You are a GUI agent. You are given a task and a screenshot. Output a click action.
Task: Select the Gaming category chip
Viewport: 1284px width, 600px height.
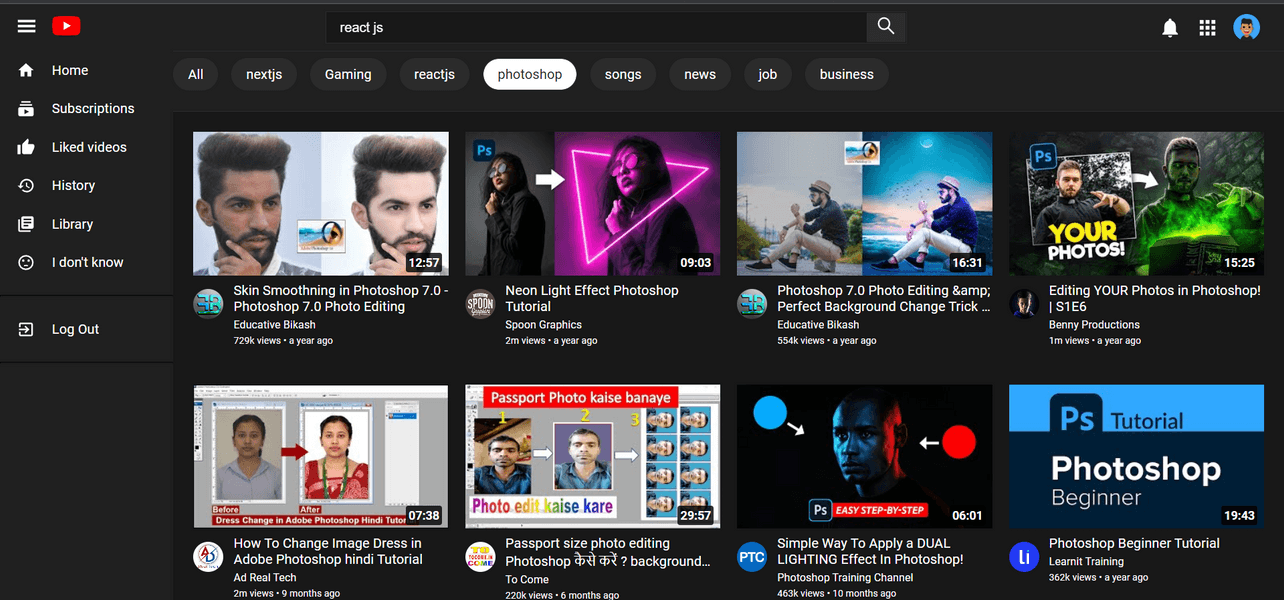(348, 74)
